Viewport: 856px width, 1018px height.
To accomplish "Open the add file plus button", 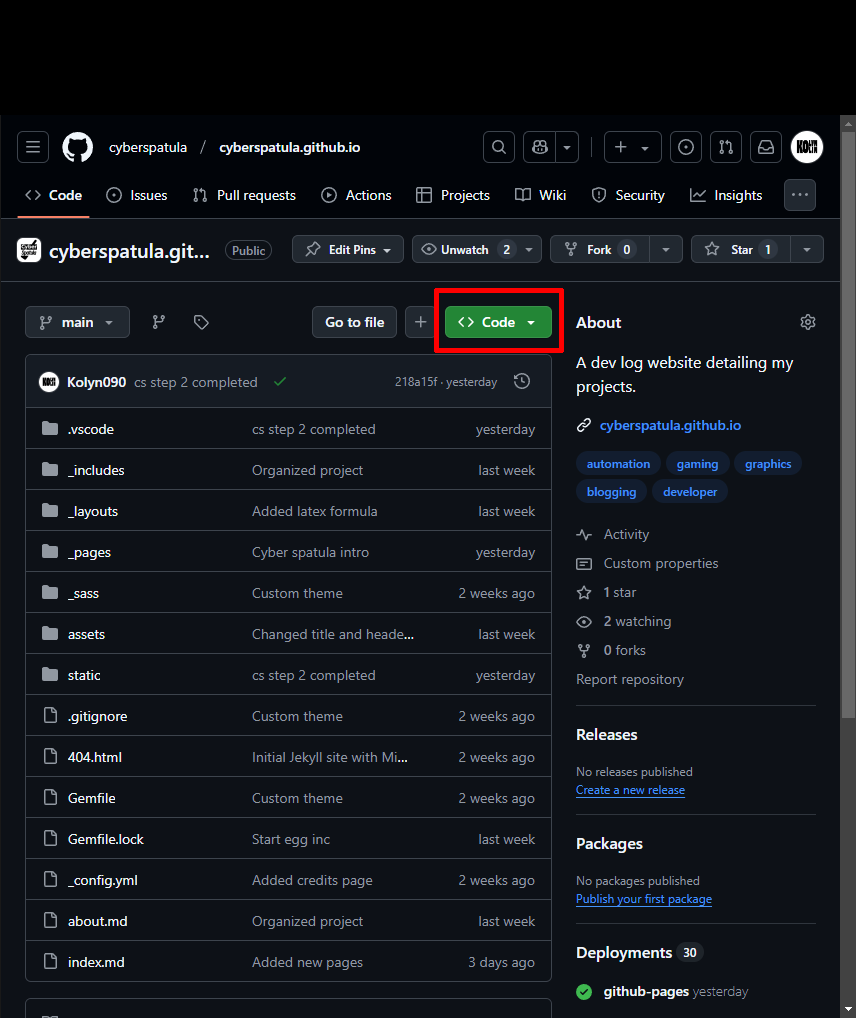I will [420, 322].
